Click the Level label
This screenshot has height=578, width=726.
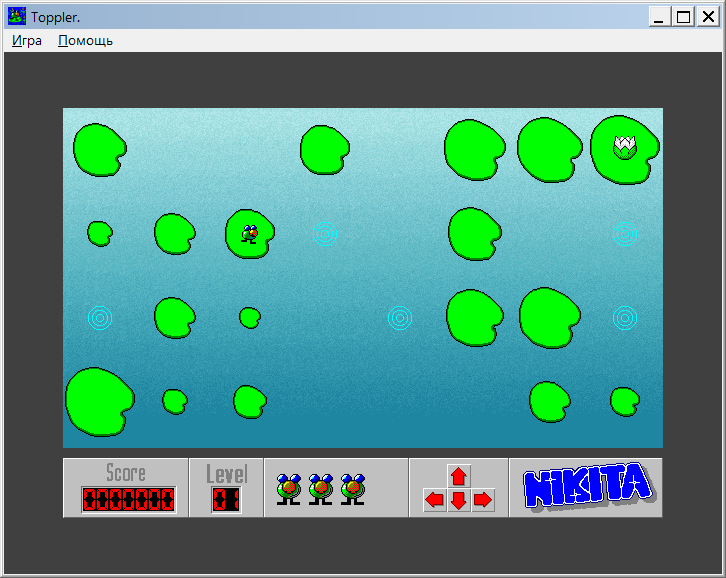click(x=226, y=474)
